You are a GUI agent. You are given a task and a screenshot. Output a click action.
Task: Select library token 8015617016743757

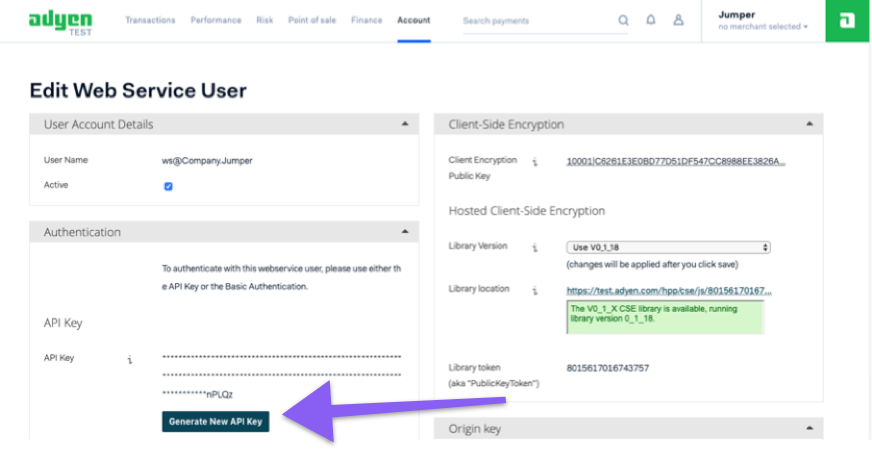click(607, 368)
